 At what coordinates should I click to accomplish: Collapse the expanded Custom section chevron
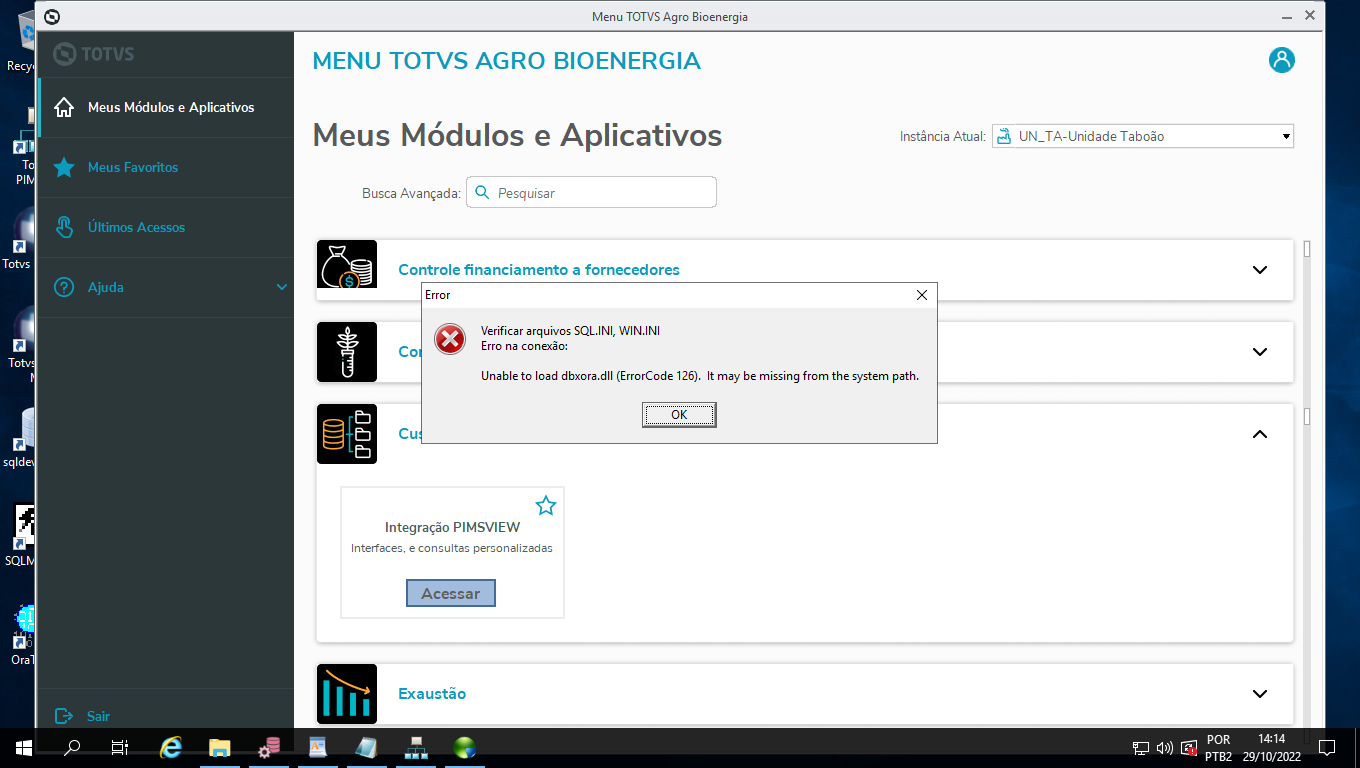click(x=1260, y=434)
